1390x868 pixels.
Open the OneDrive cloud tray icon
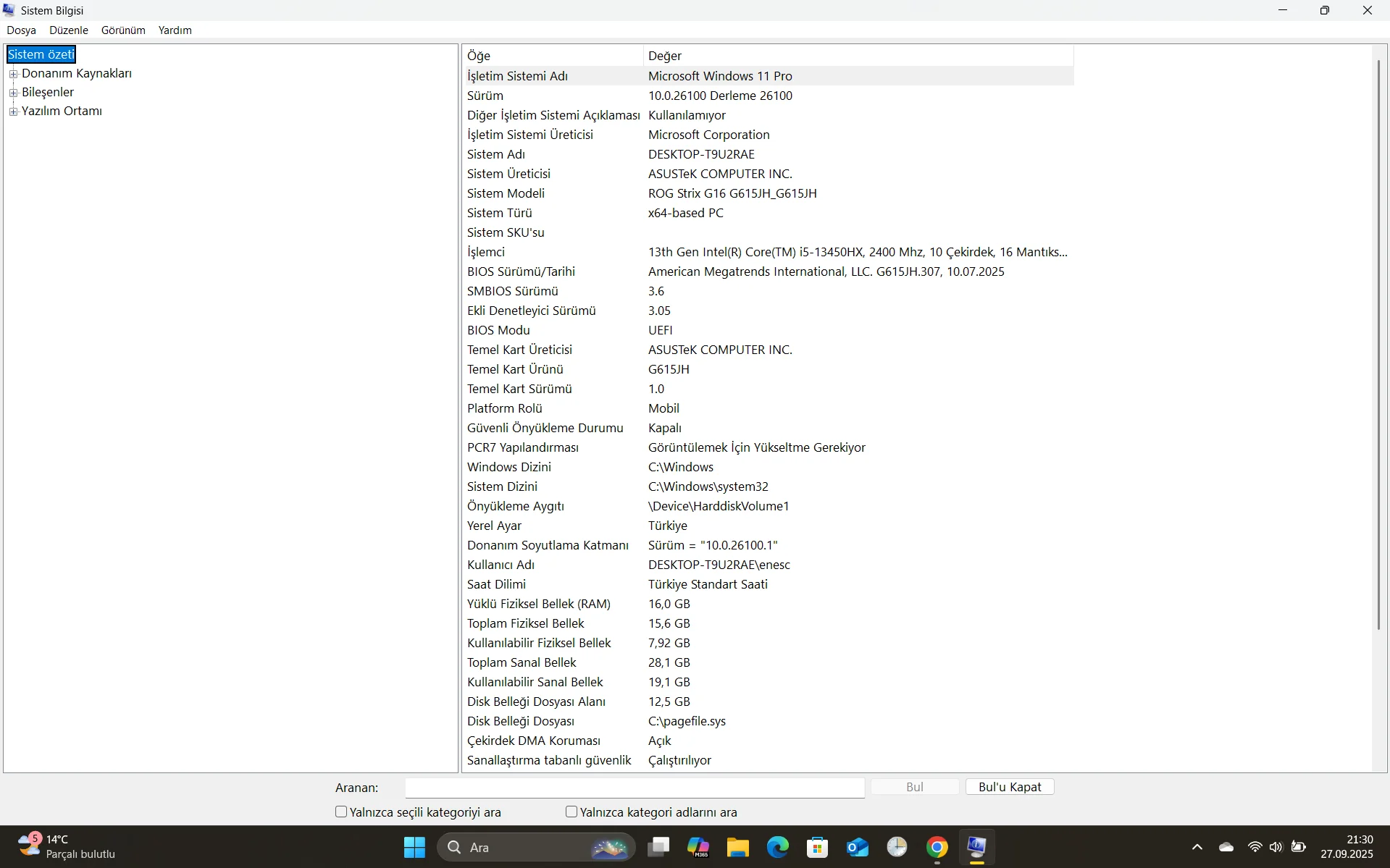[x=1226, y=847]
